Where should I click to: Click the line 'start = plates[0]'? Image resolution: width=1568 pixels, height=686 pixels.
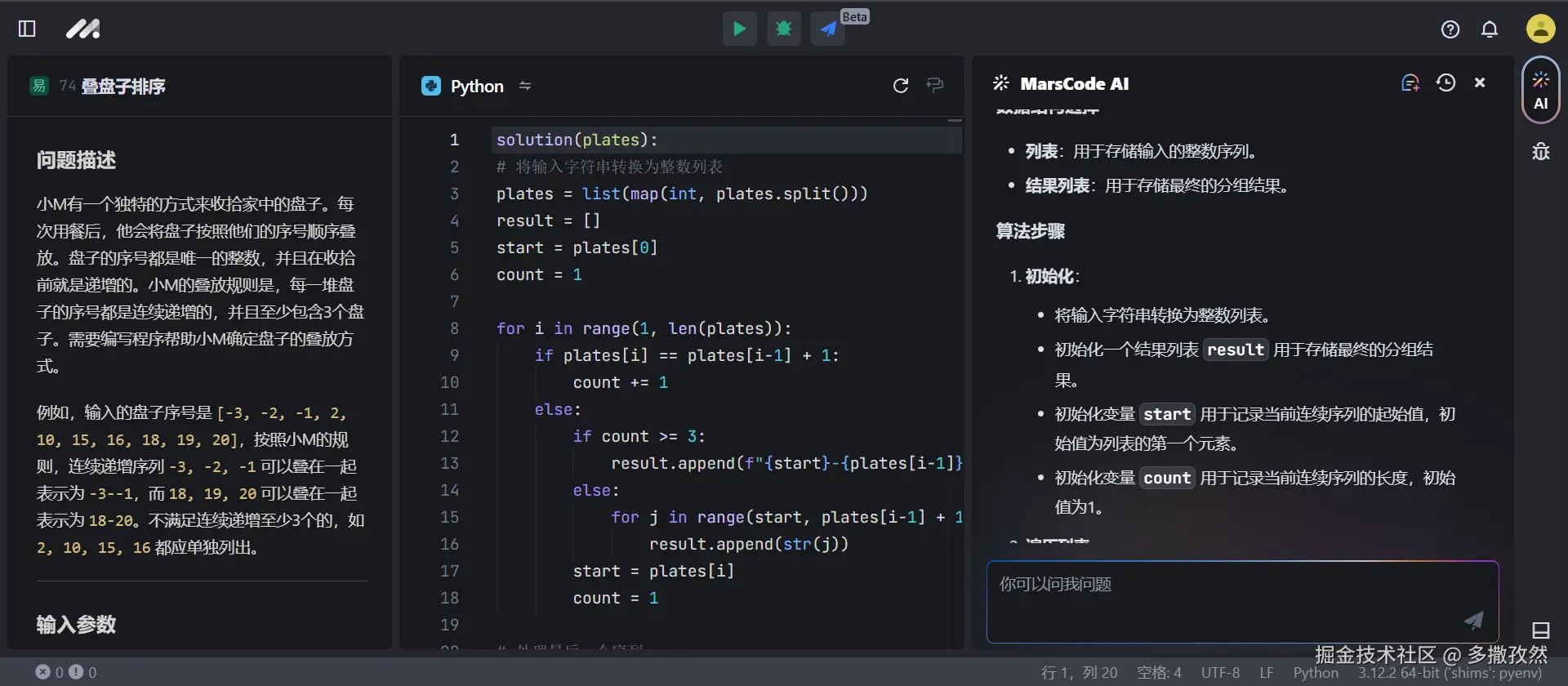click(577, 247)
